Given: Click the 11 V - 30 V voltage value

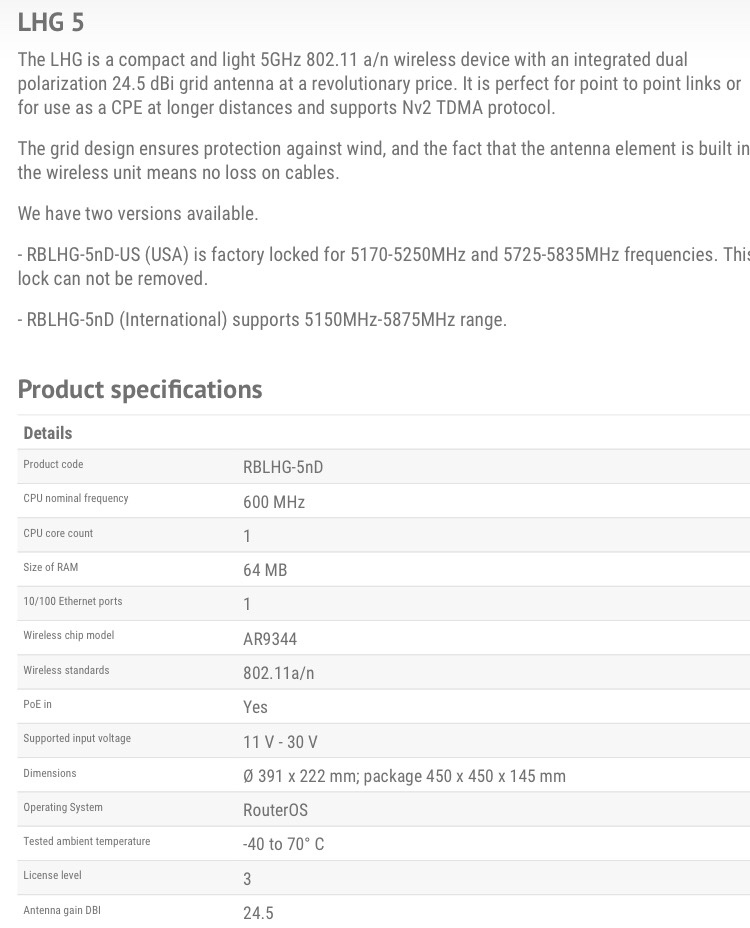Looking at the screenshot, I should point(280,742).
